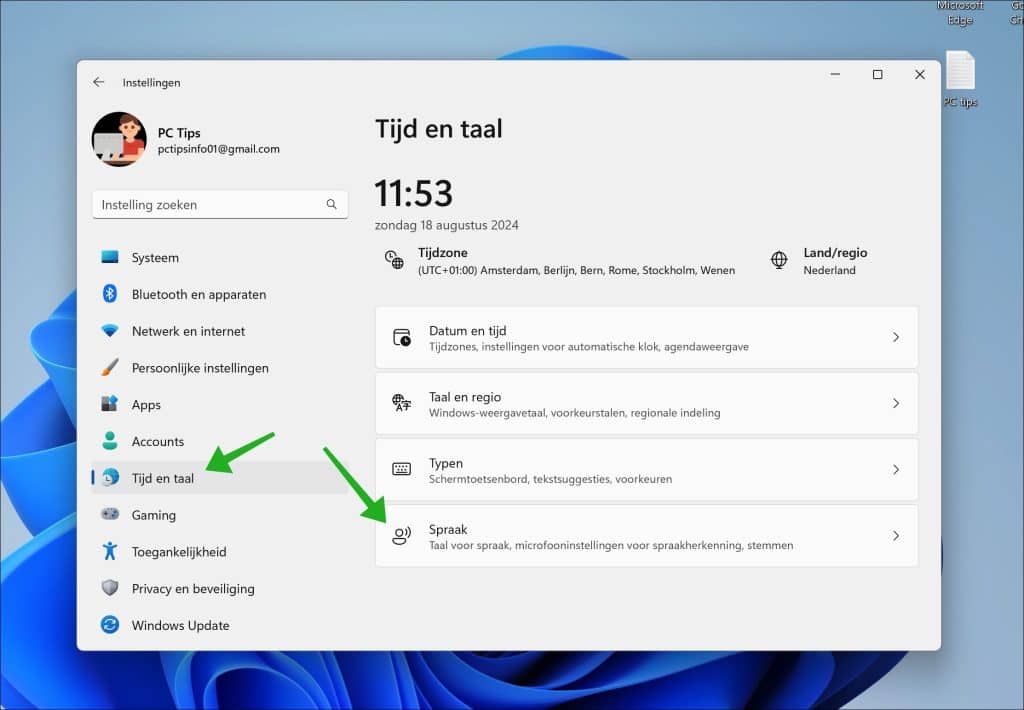Switch to the Apps category

click(x=220, y=404)
